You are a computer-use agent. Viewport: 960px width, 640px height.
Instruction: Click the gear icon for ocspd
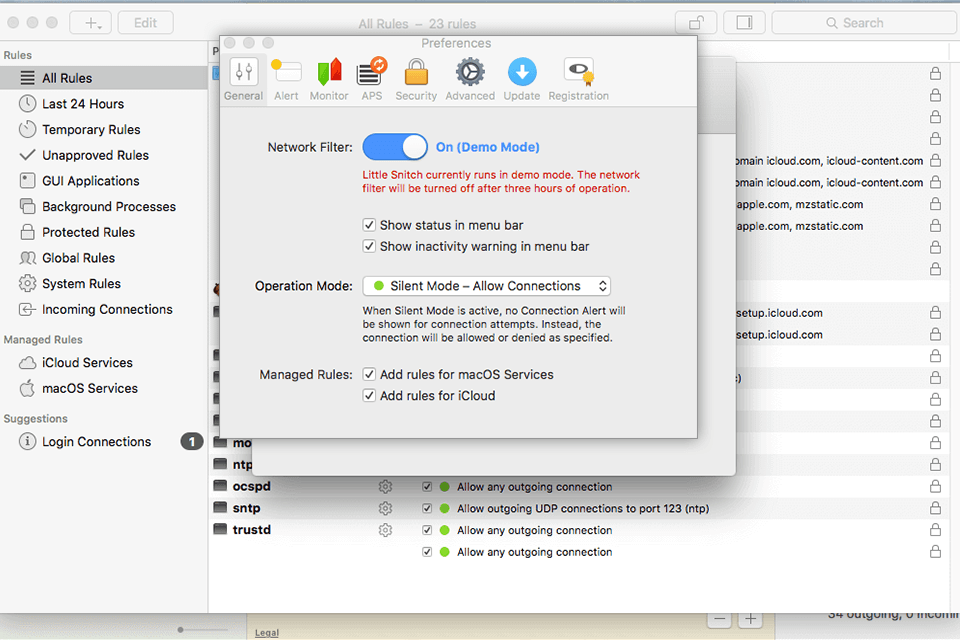pyautogui.click(x=385, y=487)
